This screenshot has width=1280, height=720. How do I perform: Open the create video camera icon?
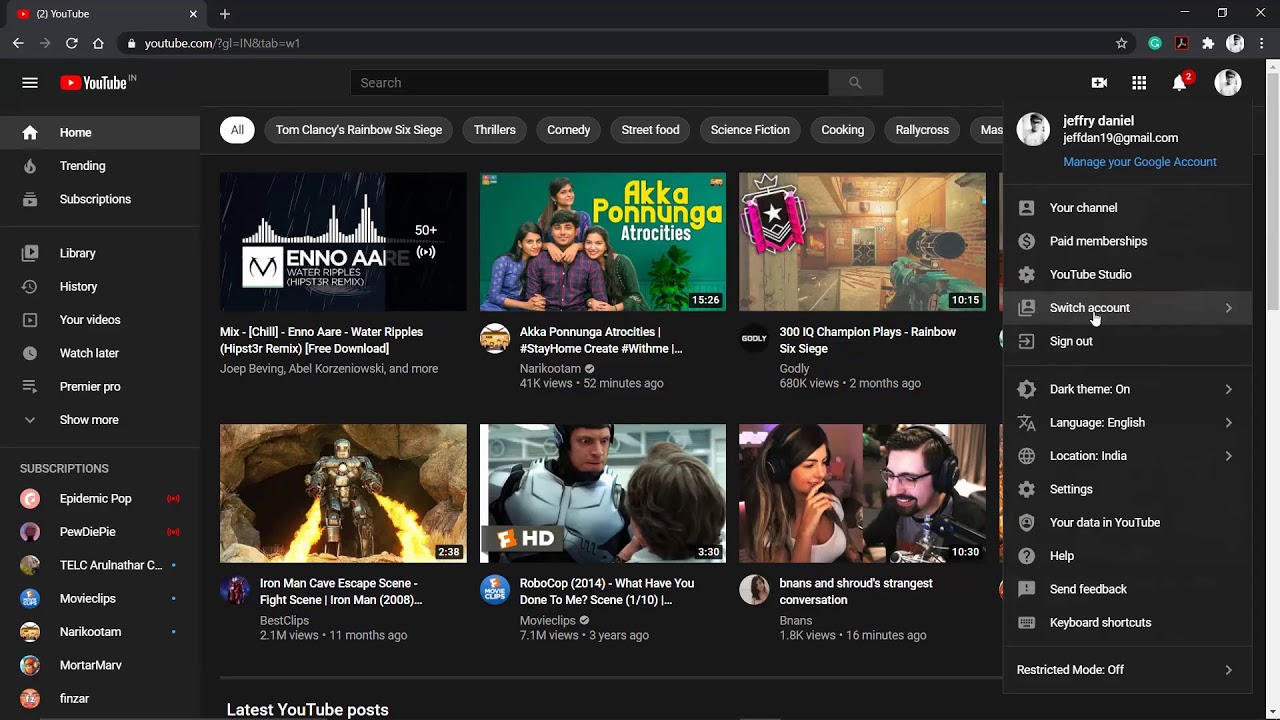1099,83
